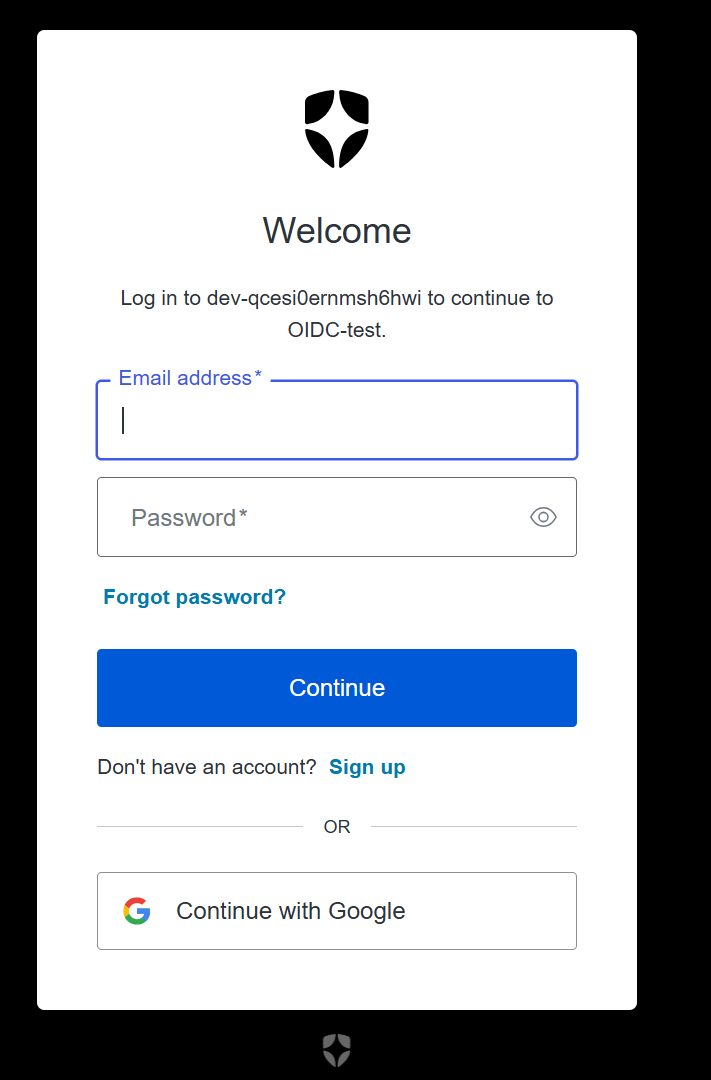This screenshot has width=711, height=1080.
Task: Click the divider line left of OR
Action: tap(200, 827)
